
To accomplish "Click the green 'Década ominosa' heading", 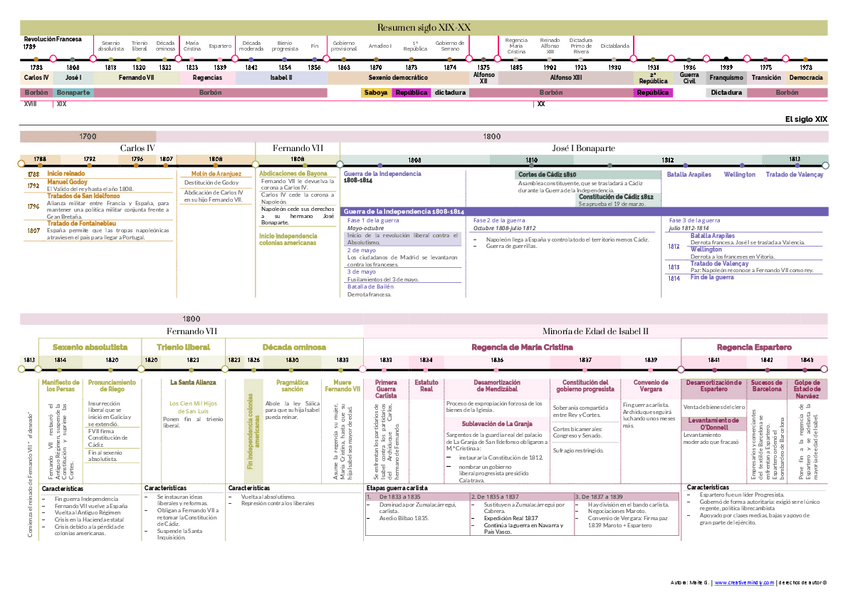I will click(x=294, y=347).
